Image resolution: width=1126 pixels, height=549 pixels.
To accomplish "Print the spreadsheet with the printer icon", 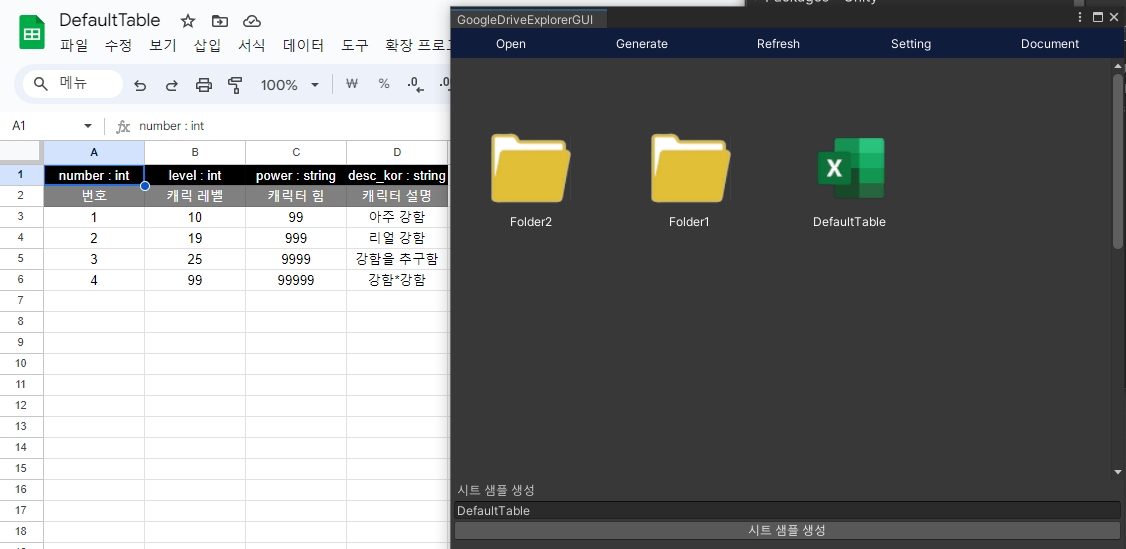I will tap(204, 85).
